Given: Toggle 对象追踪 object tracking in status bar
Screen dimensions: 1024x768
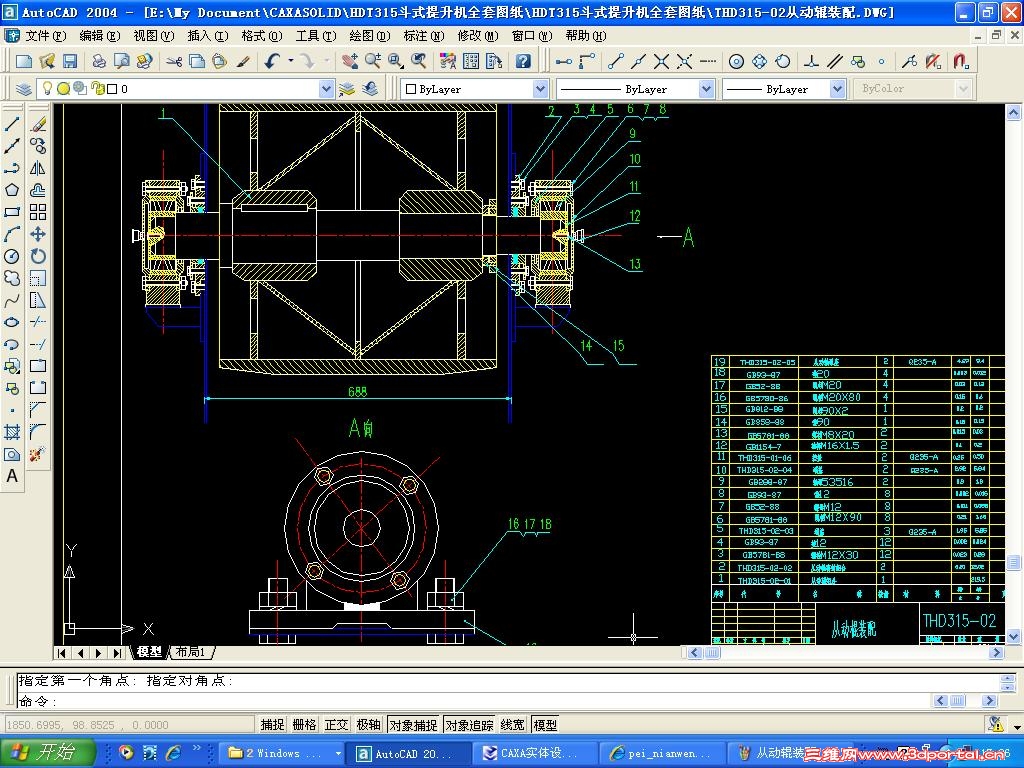Looking at the screenshot, I should (x=470, y=725).
